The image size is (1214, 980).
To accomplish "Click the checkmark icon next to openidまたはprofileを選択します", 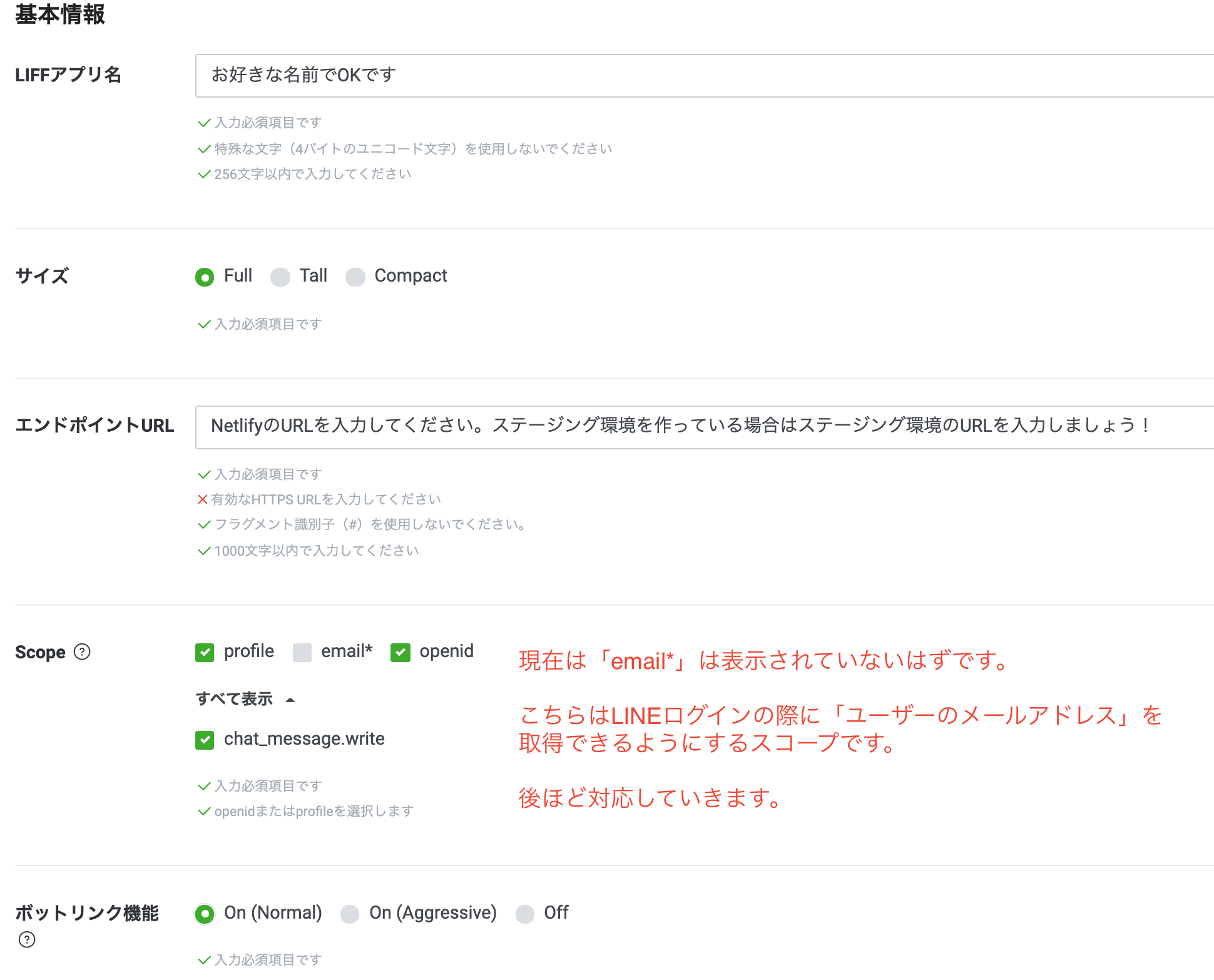I will [203, 811].
